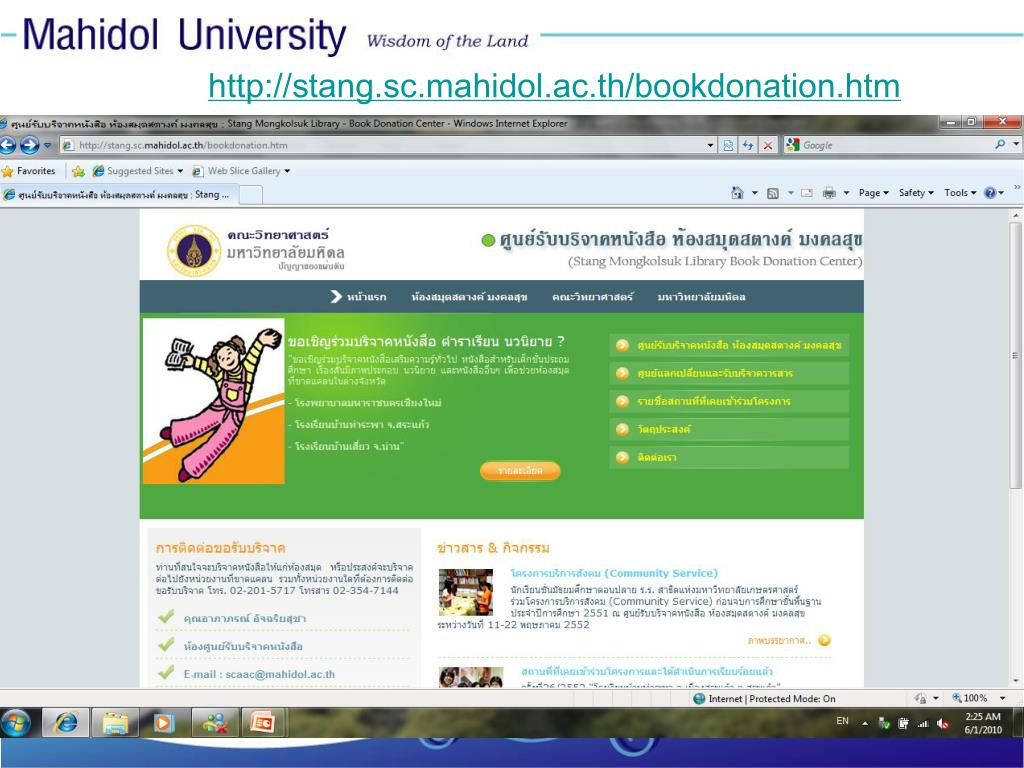Image resolution: width=1024 pixels, height=768 pixels.
Task: Click the page vertical scrollbar thumb
Action: pyautogui.click(x=1015, y=356)
